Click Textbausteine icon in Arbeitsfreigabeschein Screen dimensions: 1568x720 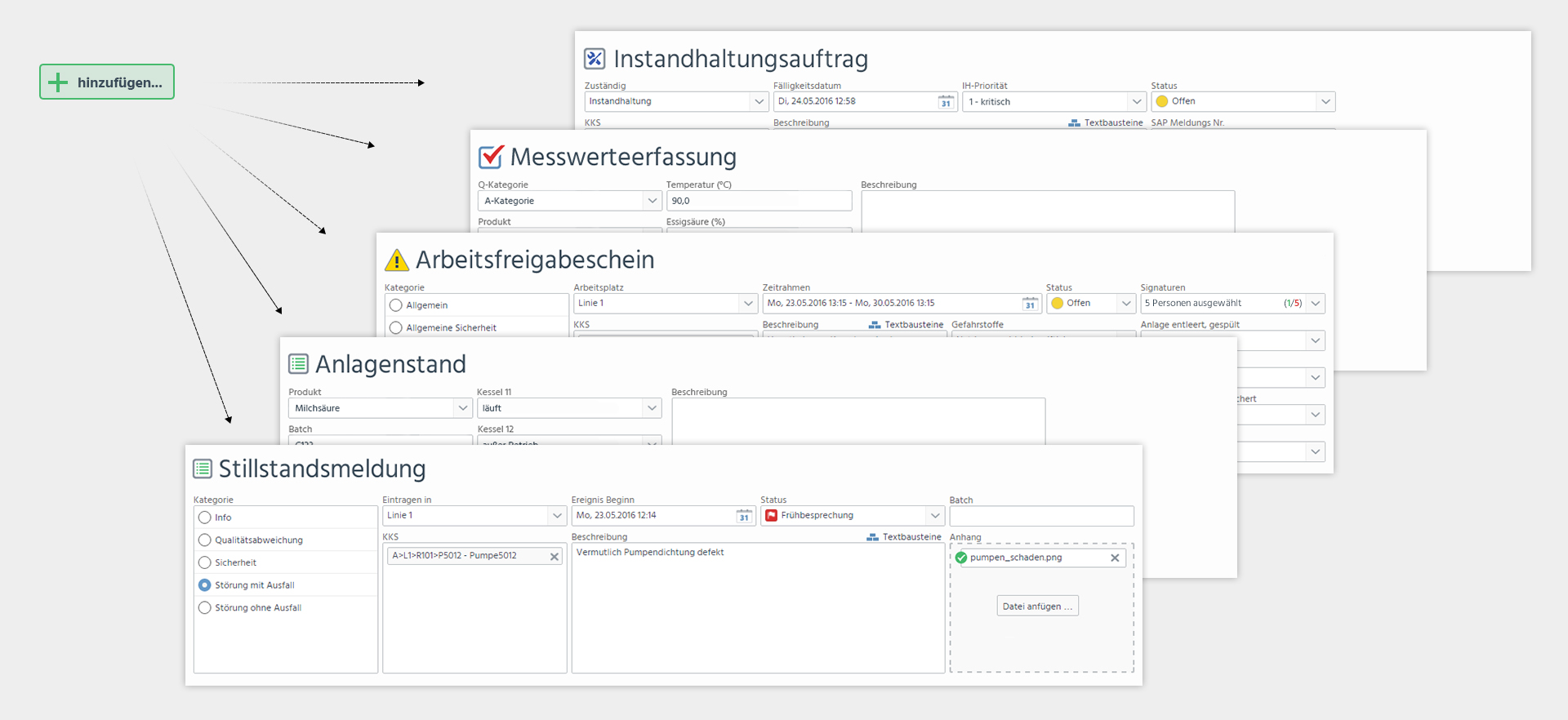[x=875, y=325]
